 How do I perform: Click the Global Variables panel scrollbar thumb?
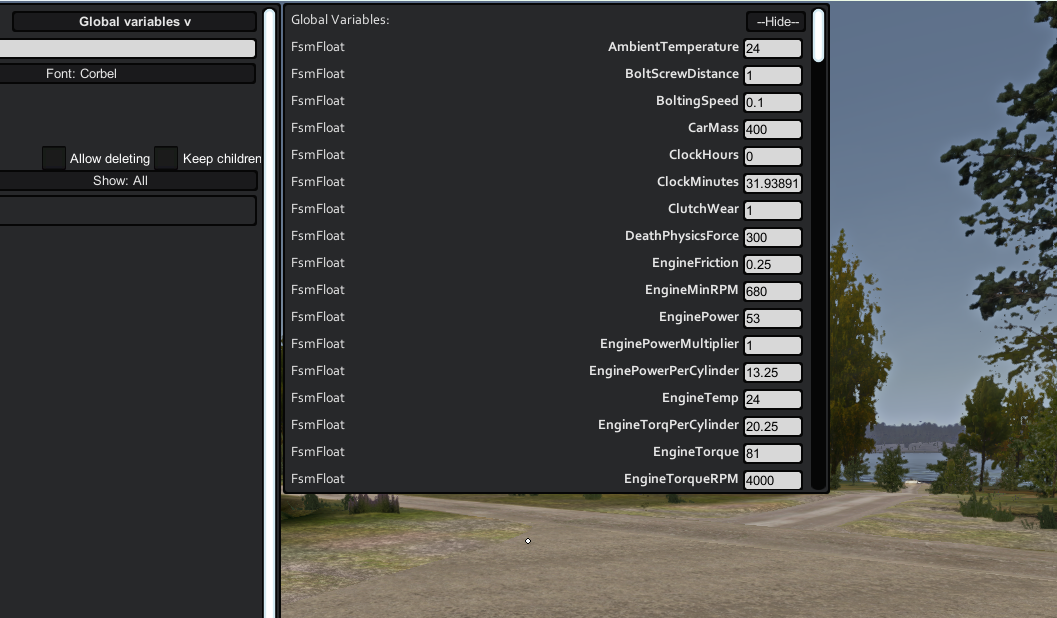[818, 36]
